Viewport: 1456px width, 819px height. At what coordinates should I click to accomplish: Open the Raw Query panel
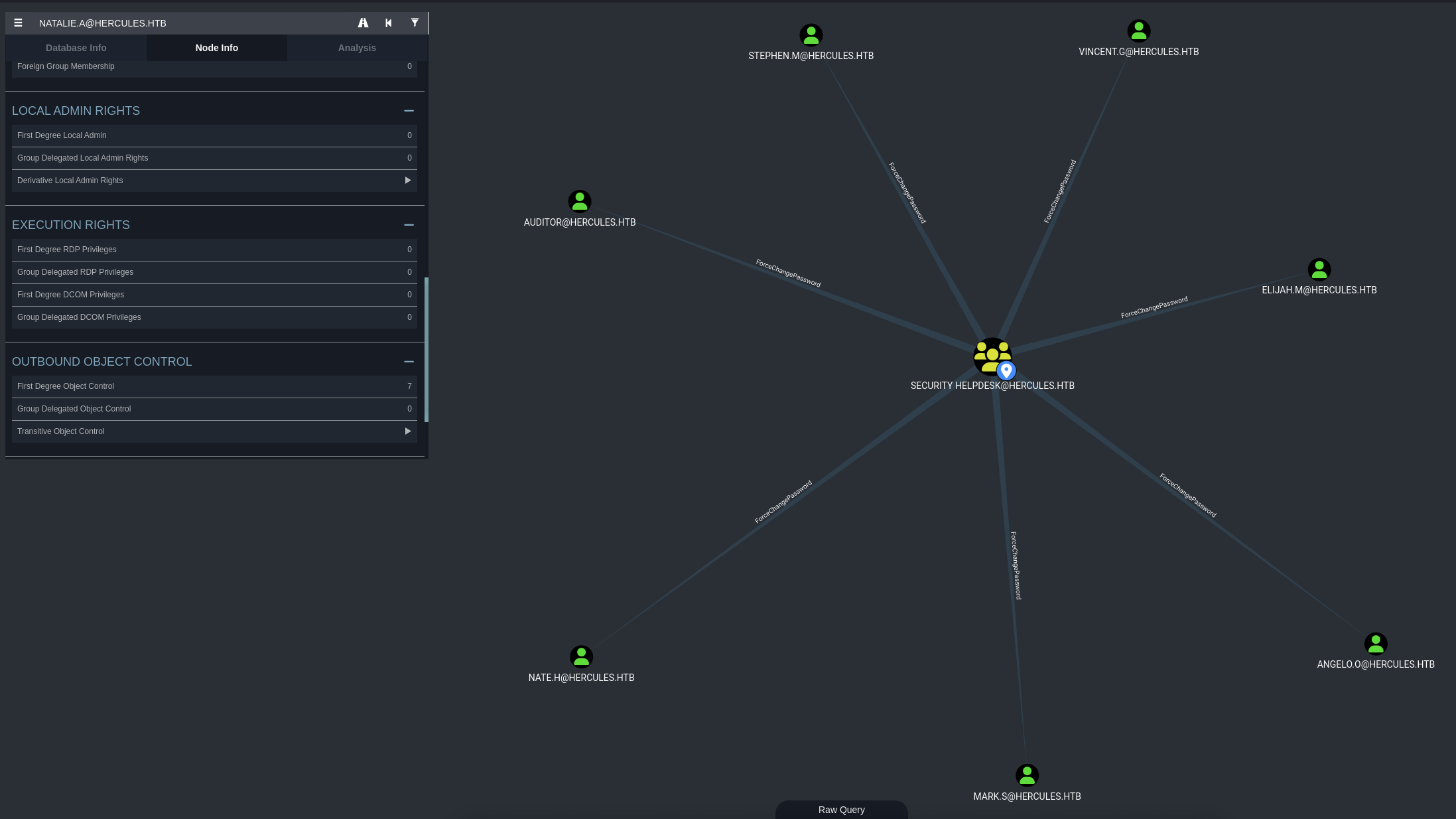tap(841, 810)
